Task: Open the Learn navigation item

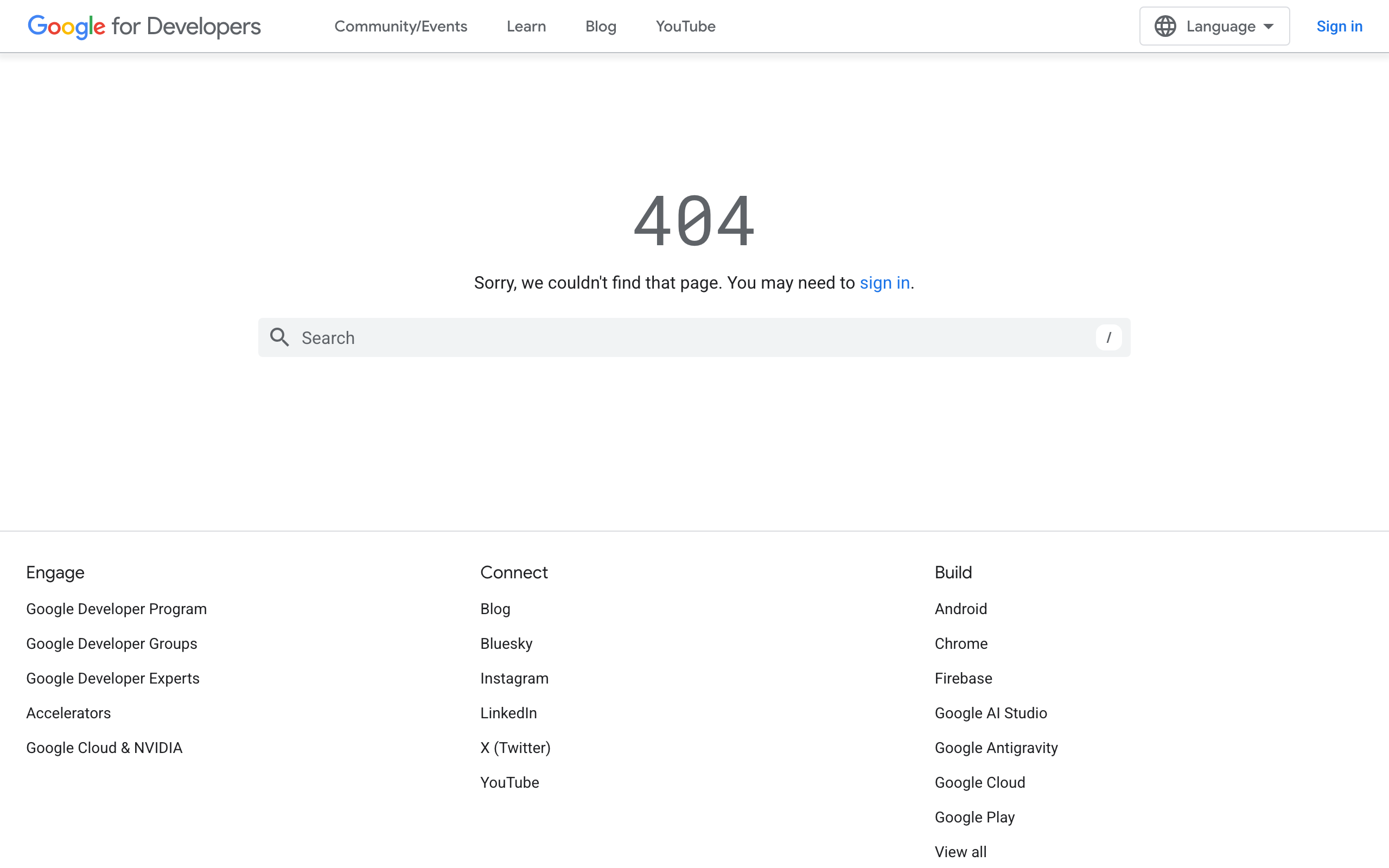Action: pos(526,27)
